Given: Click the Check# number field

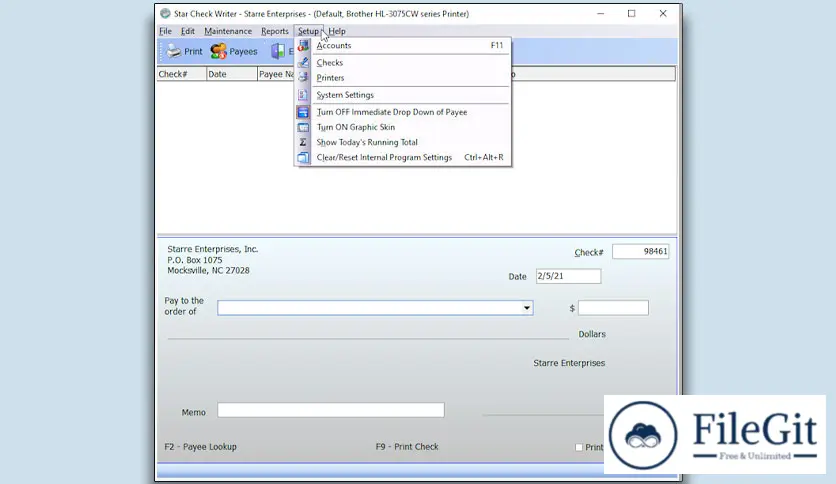Looking at the screenshot, I should coord(640,251).
